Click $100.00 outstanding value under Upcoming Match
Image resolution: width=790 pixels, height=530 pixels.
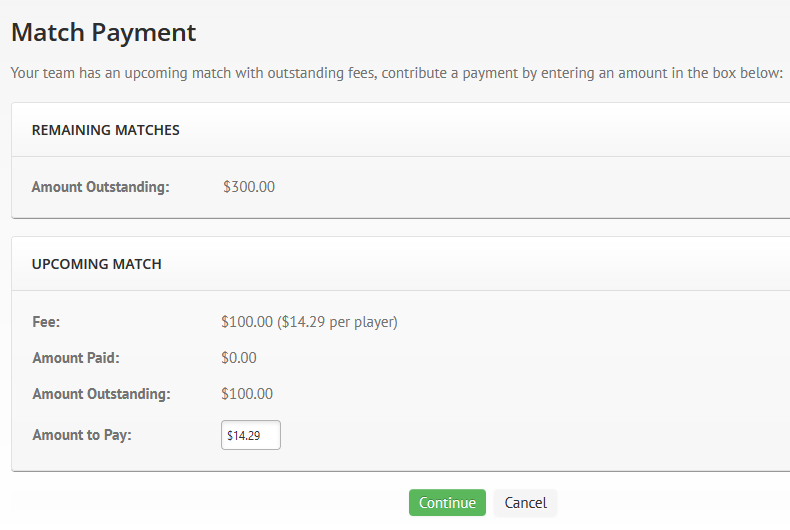click(x=247, y=394)
